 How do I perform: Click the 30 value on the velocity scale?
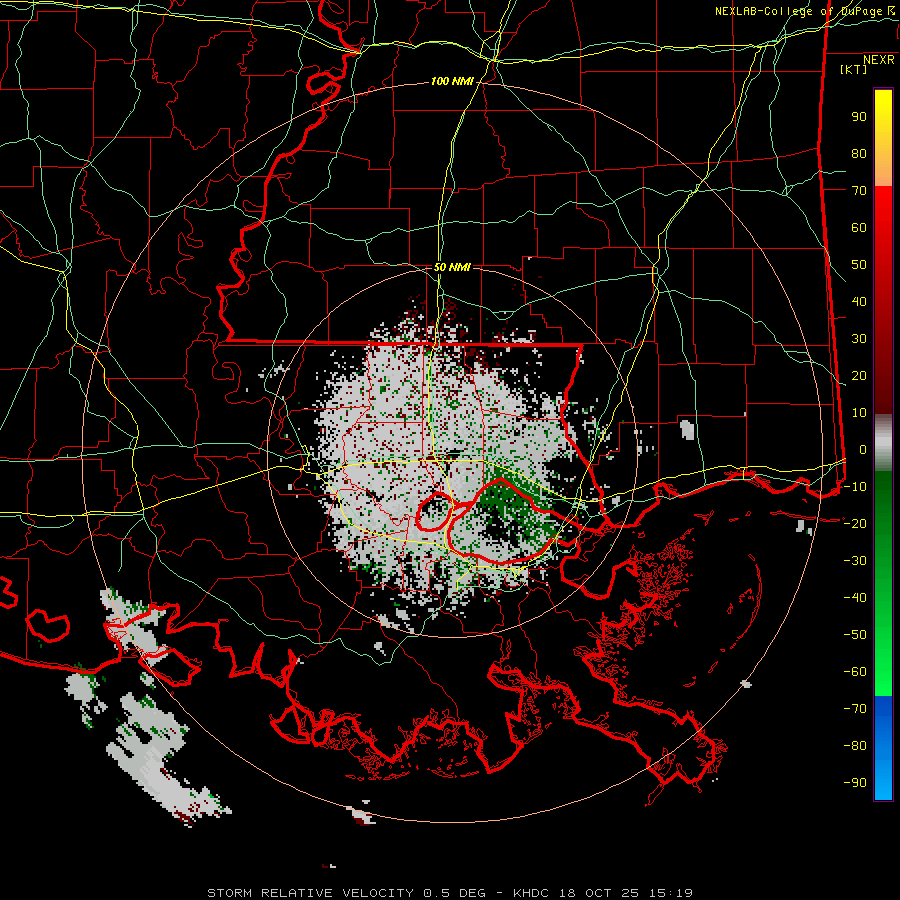859,339
